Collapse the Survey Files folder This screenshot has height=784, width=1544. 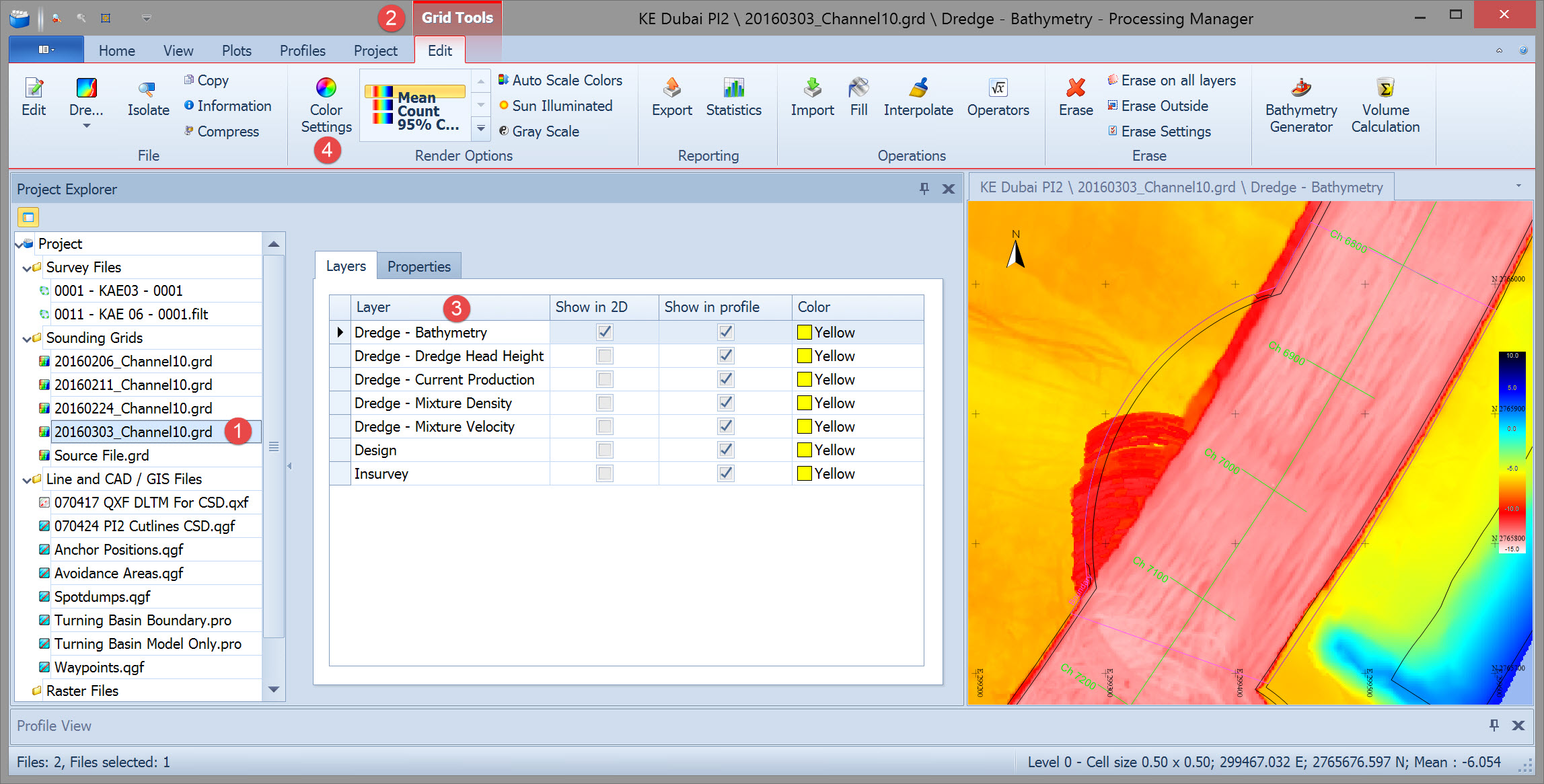pos(27,268)
